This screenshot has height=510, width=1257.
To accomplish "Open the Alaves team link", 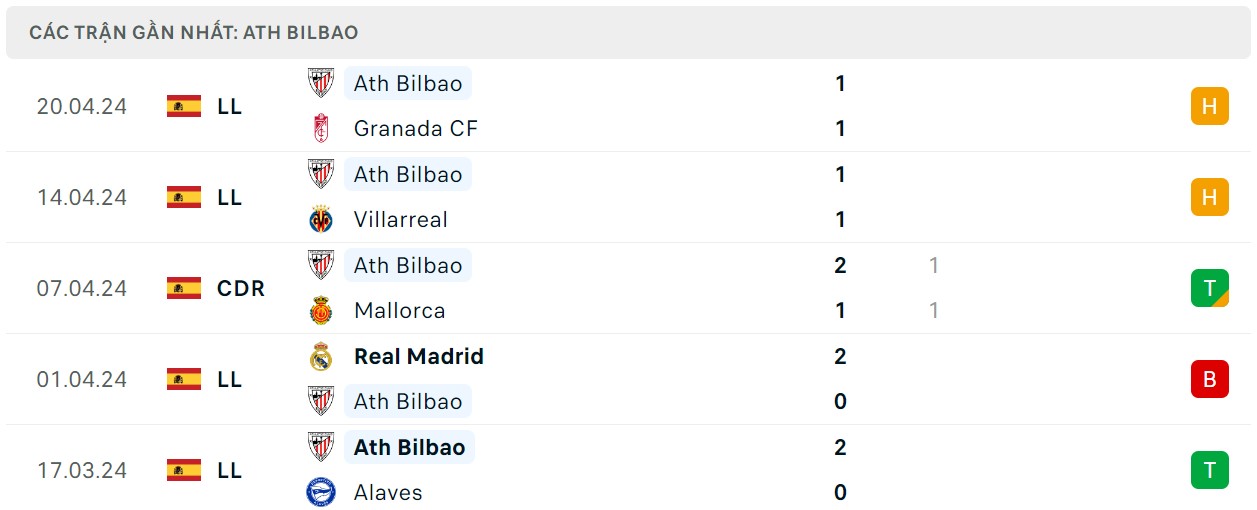I will click(388, 492).
